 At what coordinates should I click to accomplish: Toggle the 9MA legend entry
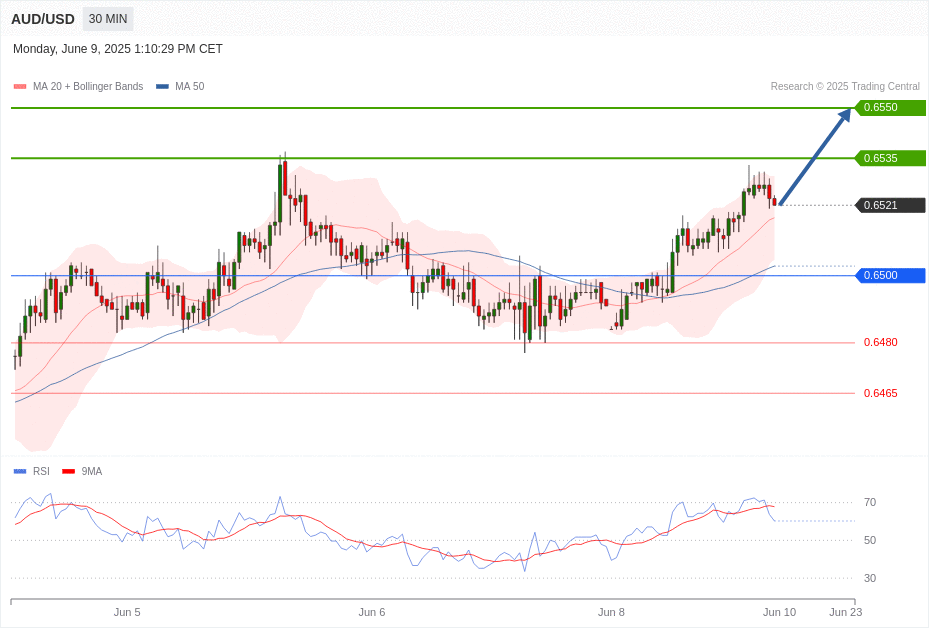pos(82,471)
